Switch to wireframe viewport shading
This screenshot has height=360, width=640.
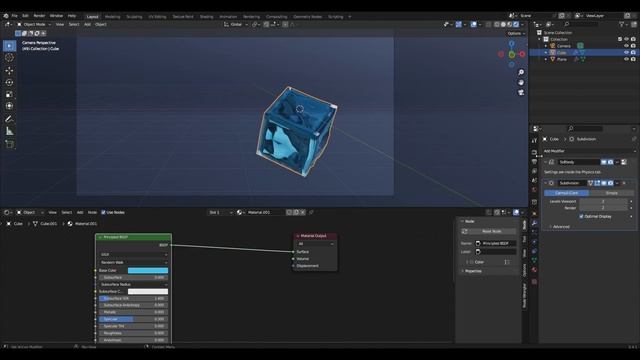497,24
